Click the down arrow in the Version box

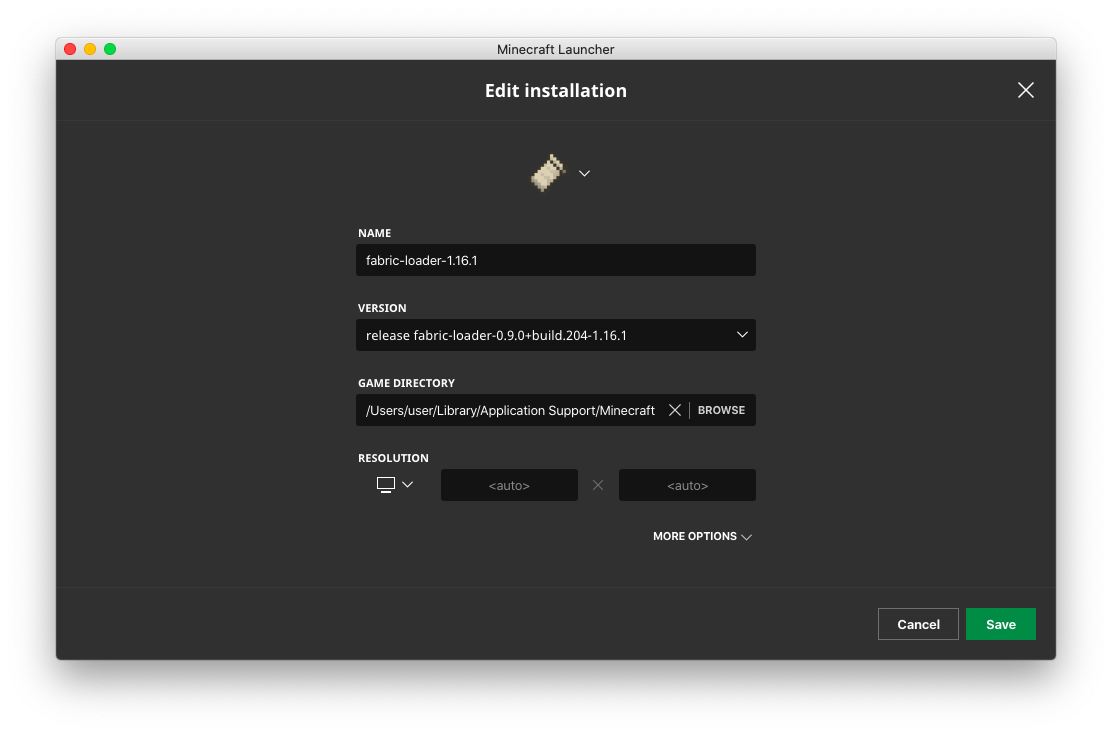(x=742, y=335)
